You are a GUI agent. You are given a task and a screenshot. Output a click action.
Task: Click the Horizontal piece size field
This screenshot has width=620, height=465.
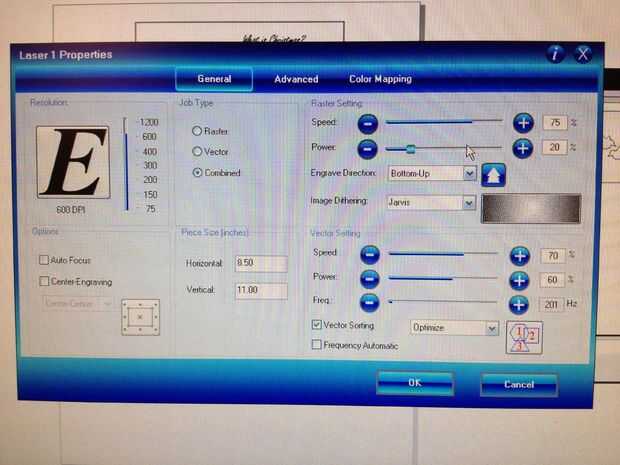click(x=261, y=263)
